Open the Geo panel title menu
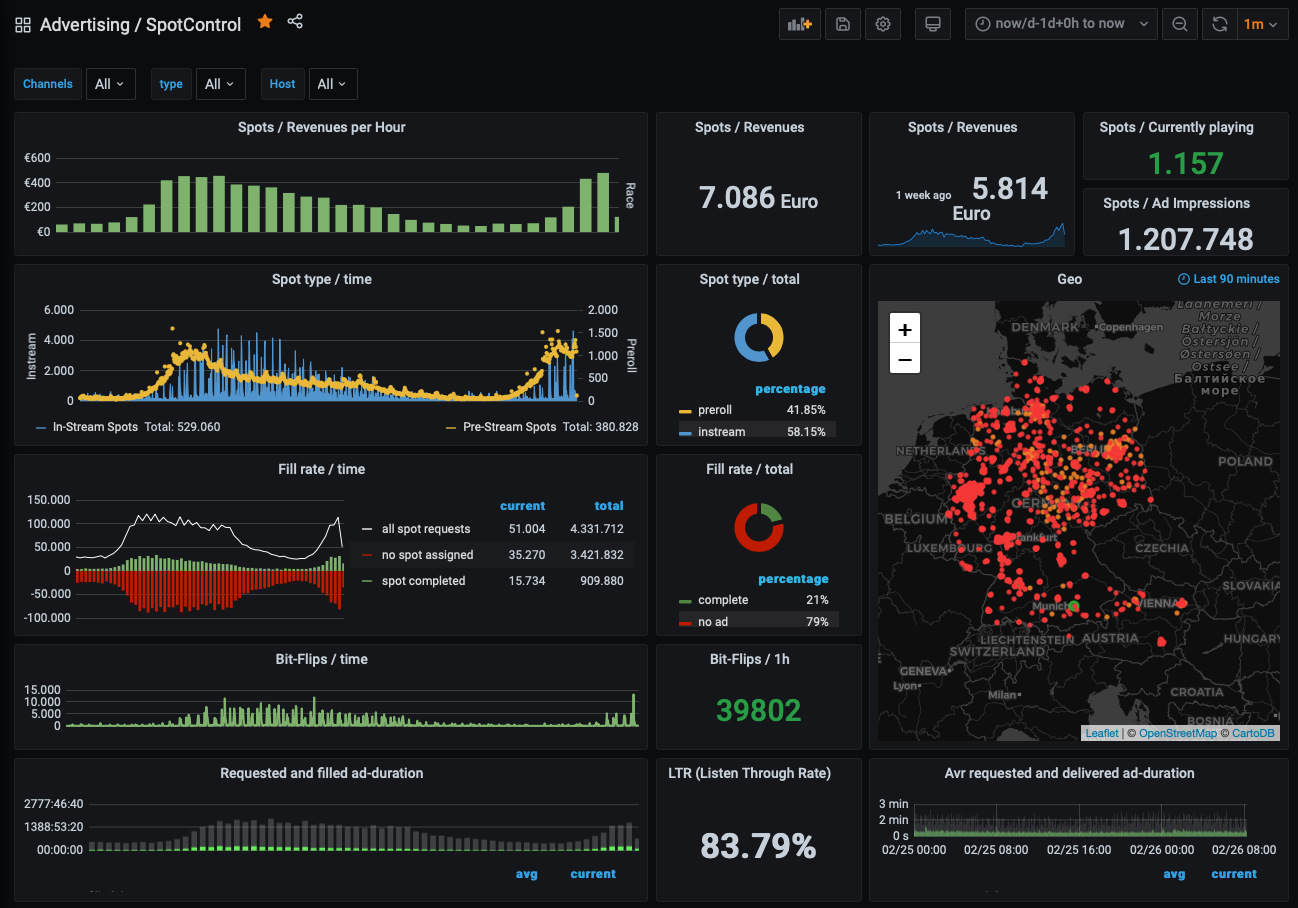This screenshot has width=1298, height=908. (1069, 279)
